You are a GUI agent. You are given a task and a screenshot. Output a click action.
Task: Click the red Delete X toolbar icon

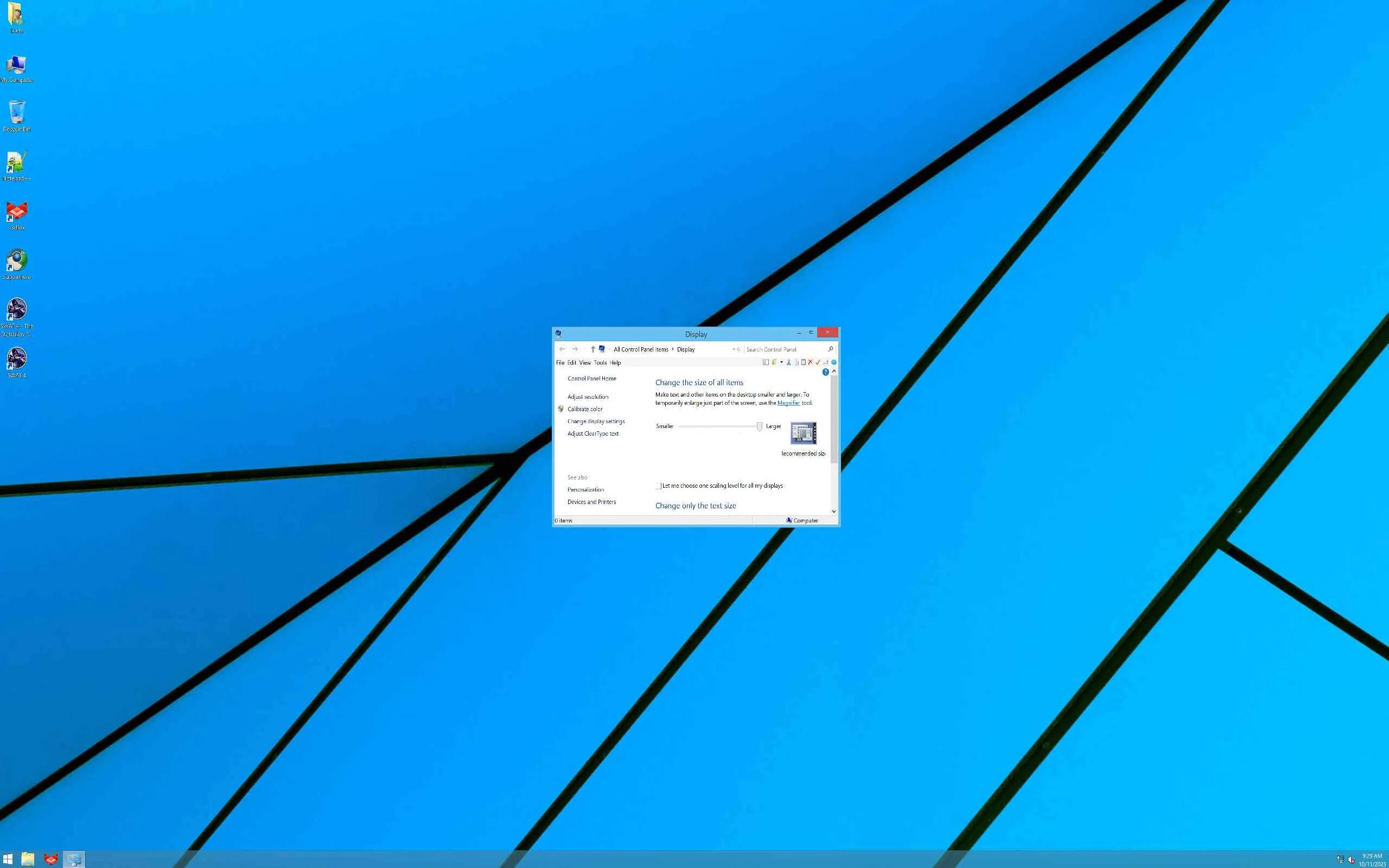coord(811,362)
